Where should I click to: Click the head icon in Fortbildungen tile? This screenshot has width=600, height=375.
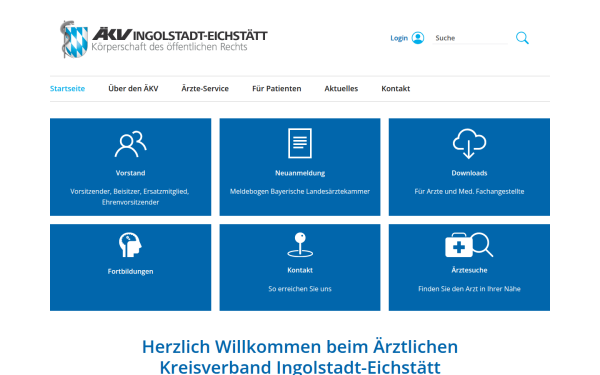[130, 245]
